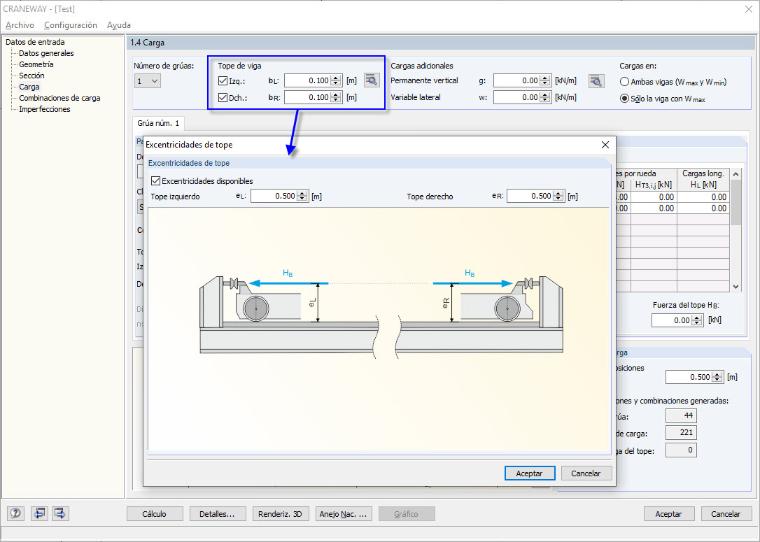The image size is (760, 542).
Task: Switch to the Grúa núm. 1 tab
Action: tap(158, 123)
